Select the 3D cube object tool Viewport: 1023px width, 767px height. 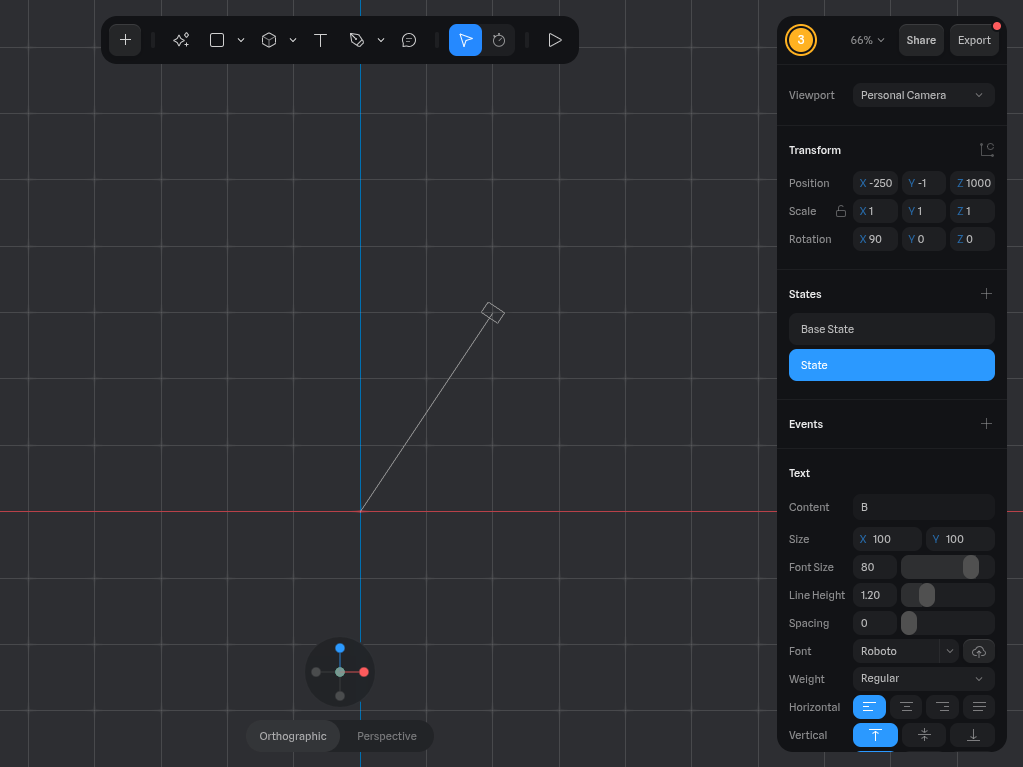point(269,40)
